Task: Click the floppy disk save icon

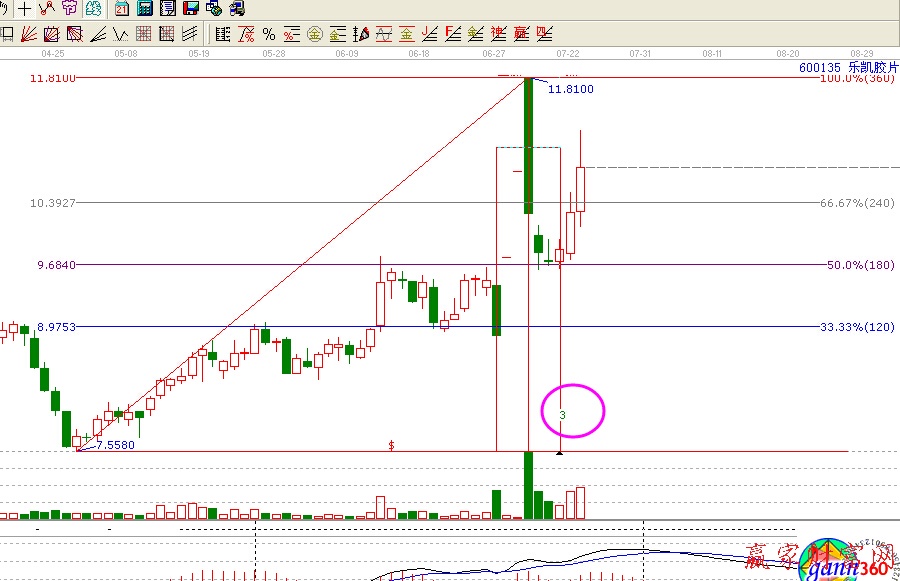Action: click(x=191, y=9)
